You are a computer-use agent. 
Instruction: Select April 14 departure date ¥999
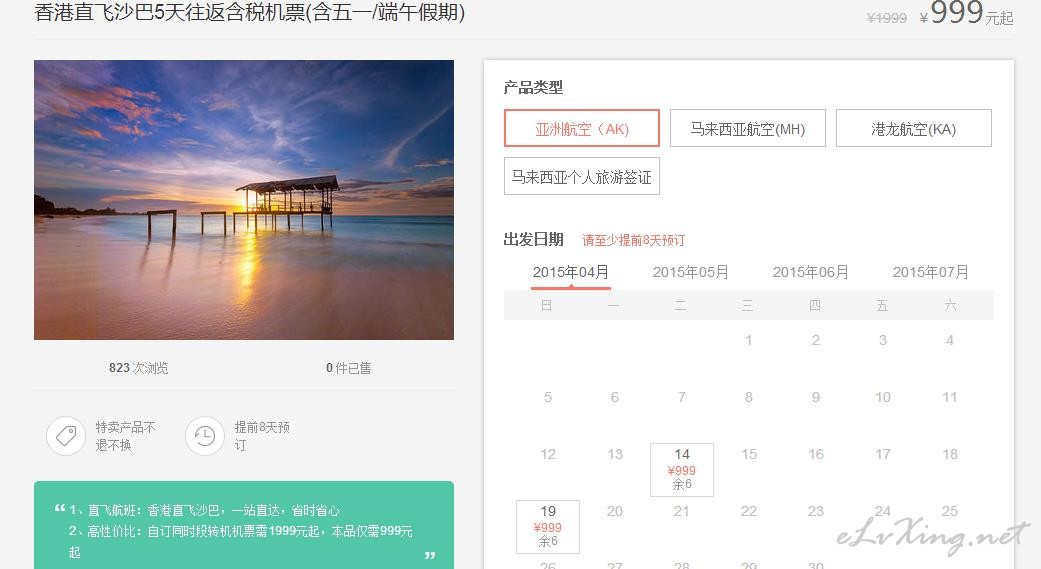coord(682,470)
